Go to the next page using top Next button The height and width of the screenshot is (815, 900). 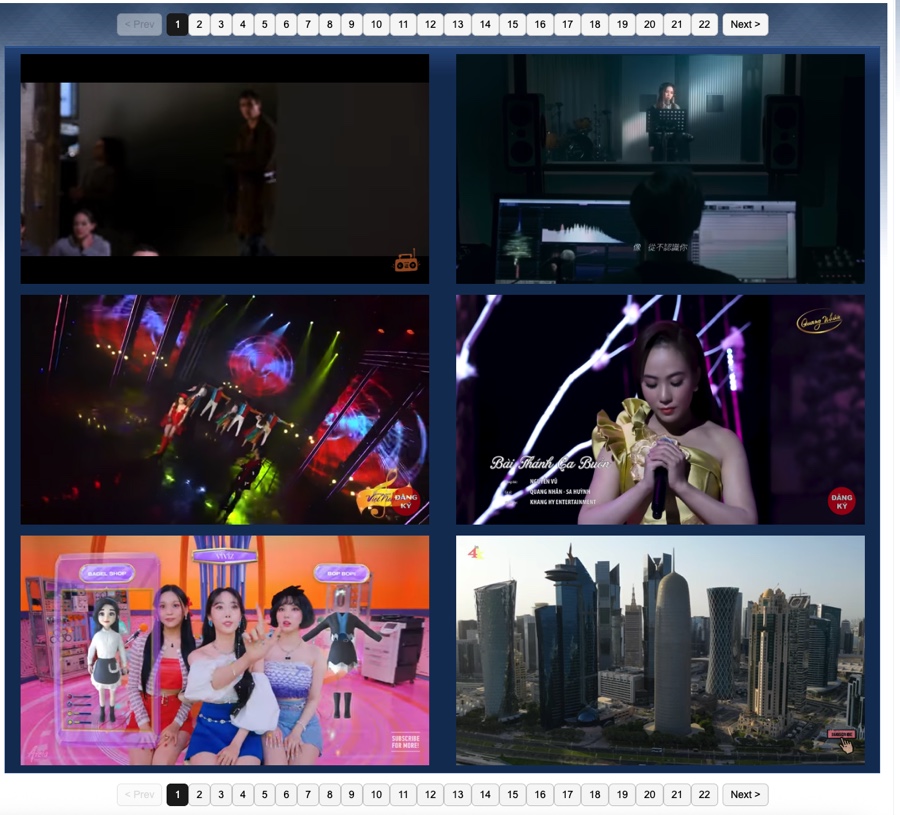(x=745, y=24)
